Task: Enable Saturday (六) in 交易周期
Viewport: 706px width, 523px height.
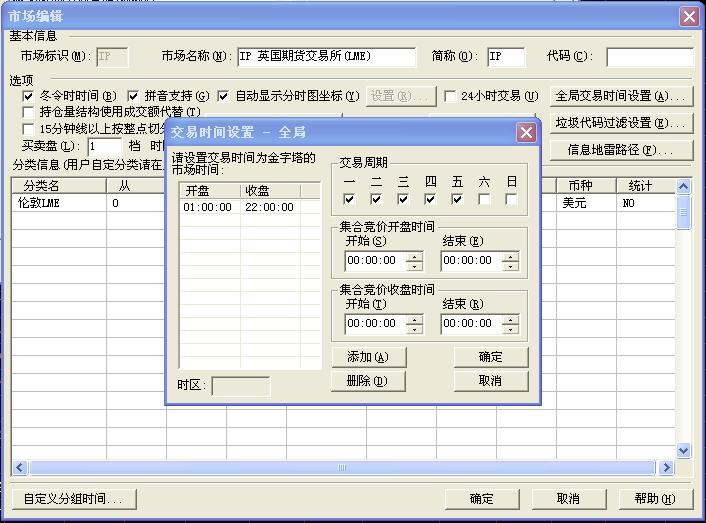Action: point(484,200)
